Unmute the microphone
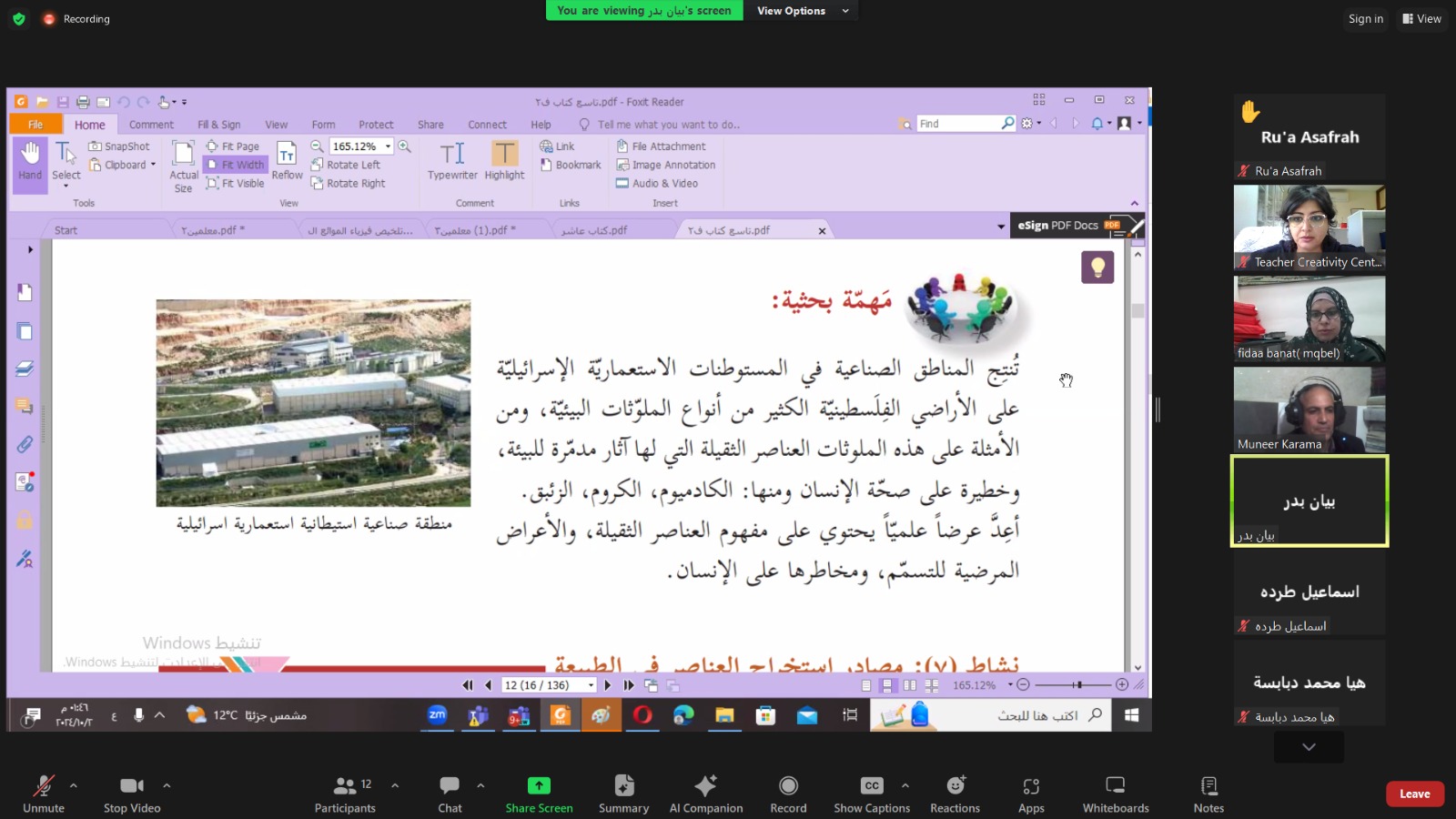 pyautogui.click(x=43, y=794)
